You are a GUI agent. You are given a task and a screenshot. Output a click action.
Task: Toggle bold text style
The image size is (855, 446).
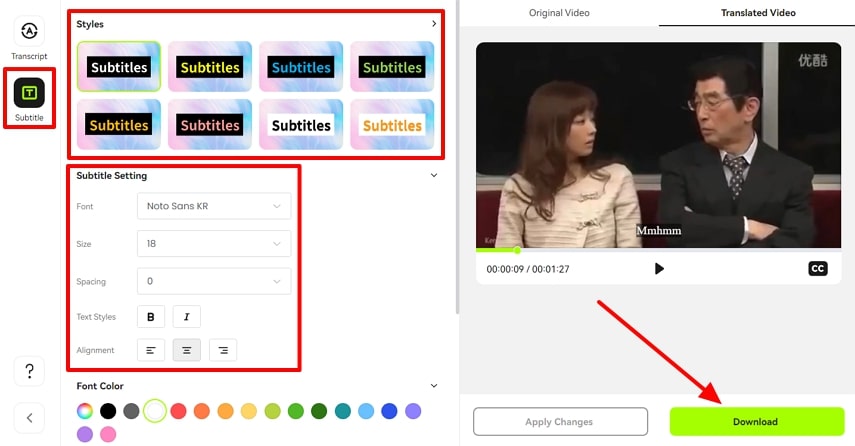pyautogui.click(x=151, y=317)
